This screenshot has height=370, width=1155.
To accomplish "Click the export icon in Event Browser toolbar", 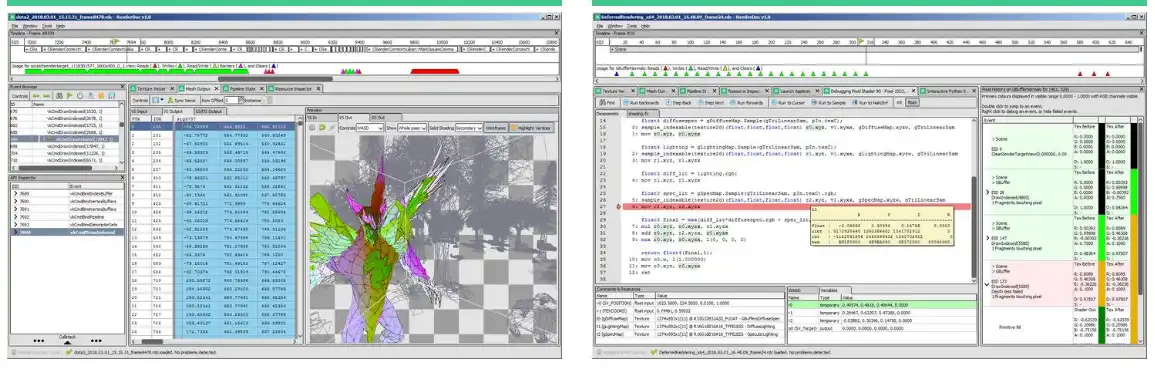I will (x=91, y=96).
